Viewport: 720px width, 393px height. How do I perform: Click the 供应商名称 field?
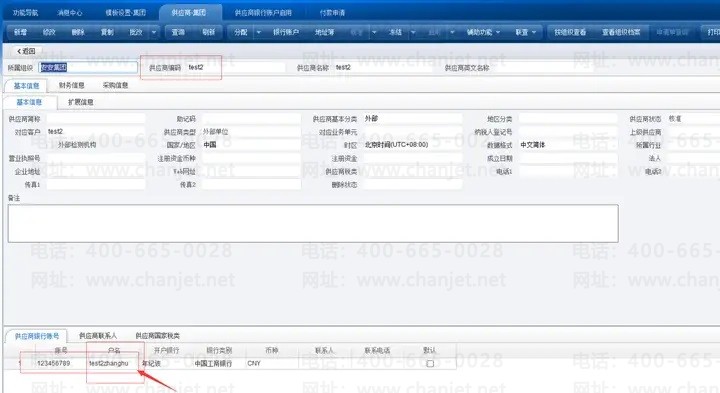383,67
